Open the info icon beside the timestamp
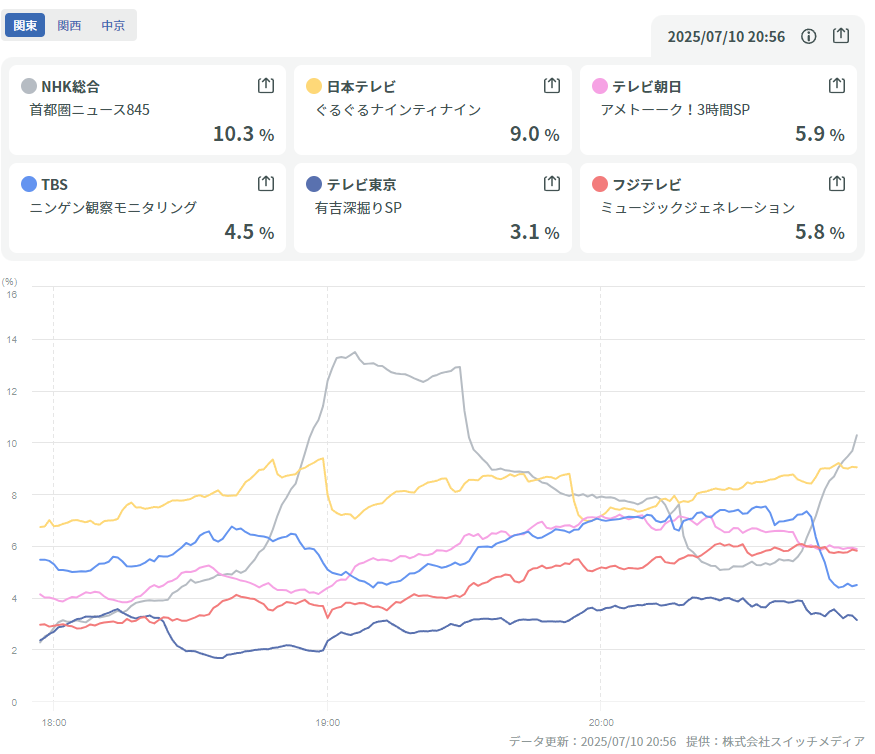The height and width of the screenshot is (754, 875). point(809,36)
